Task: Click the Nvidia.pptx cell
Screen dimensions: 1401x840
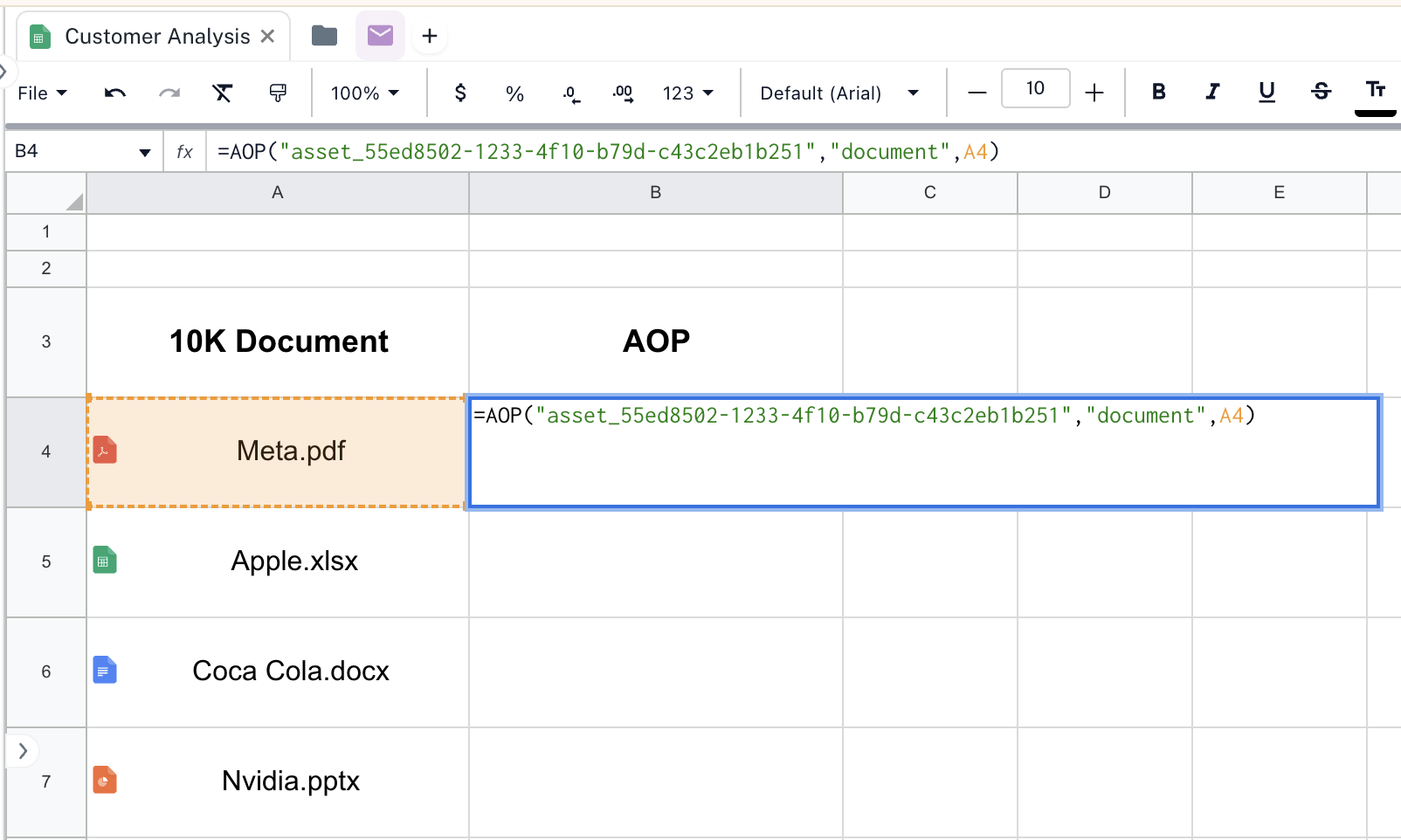Action: tap(278, 782)
